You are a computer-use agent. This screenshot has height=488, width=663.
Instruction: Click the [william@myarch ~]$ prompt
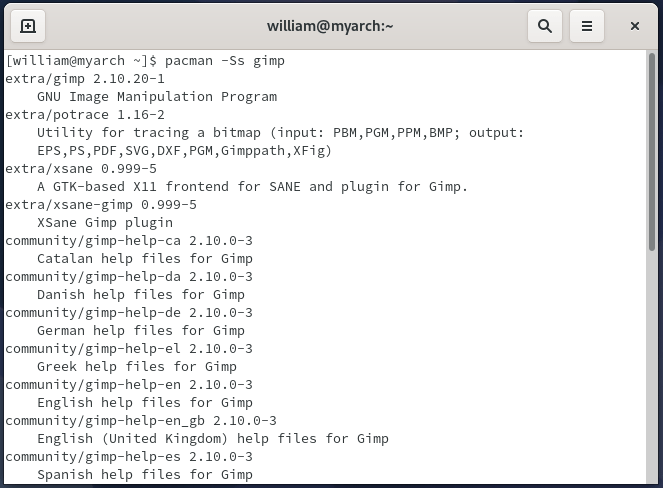tap(81, 61)
